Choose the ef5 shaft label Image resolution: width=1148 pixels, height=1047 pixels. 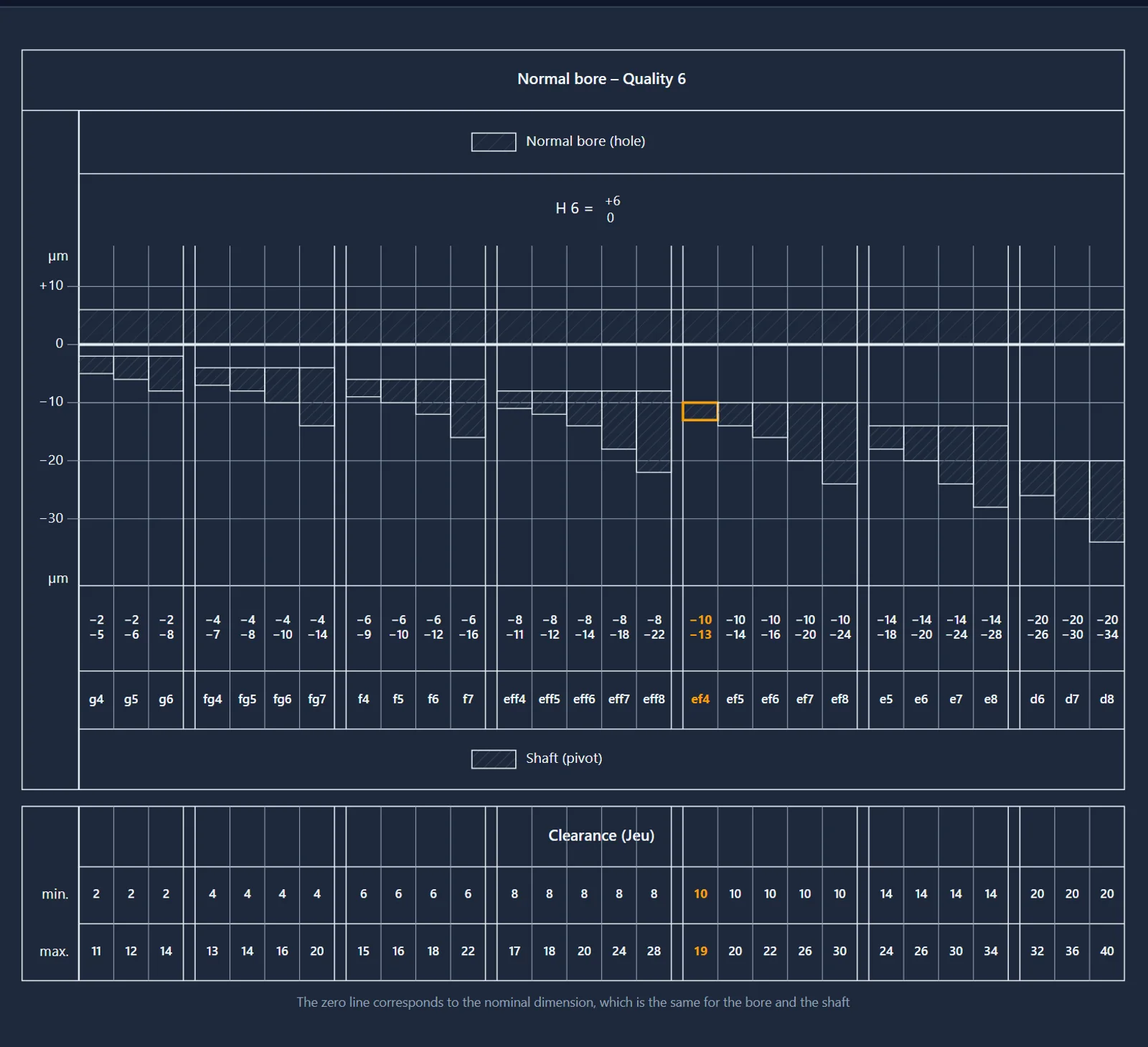coord(735,699)
